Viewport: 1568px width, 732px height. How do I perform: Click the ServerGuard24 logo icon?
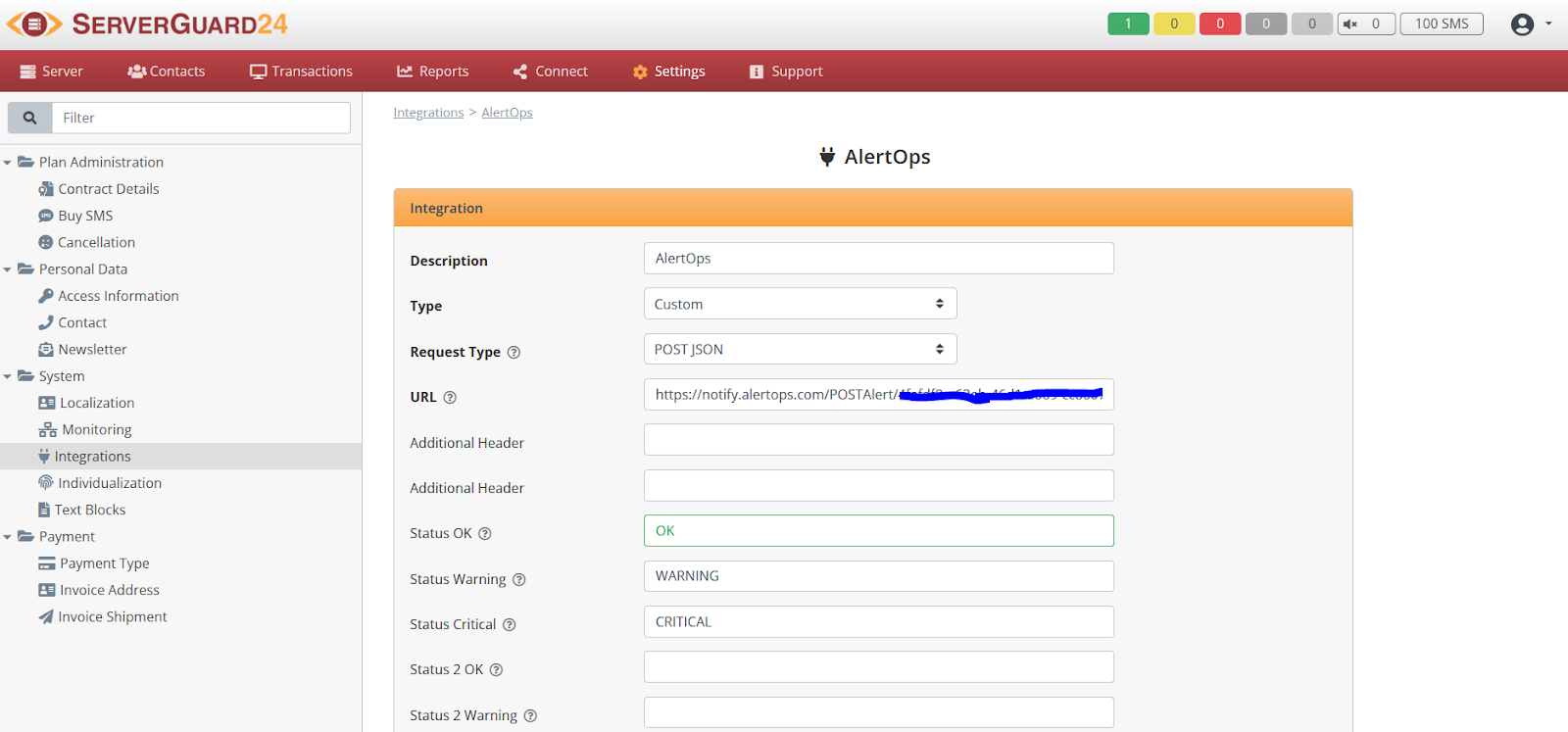pyautogui.click(x=34, y=24)
